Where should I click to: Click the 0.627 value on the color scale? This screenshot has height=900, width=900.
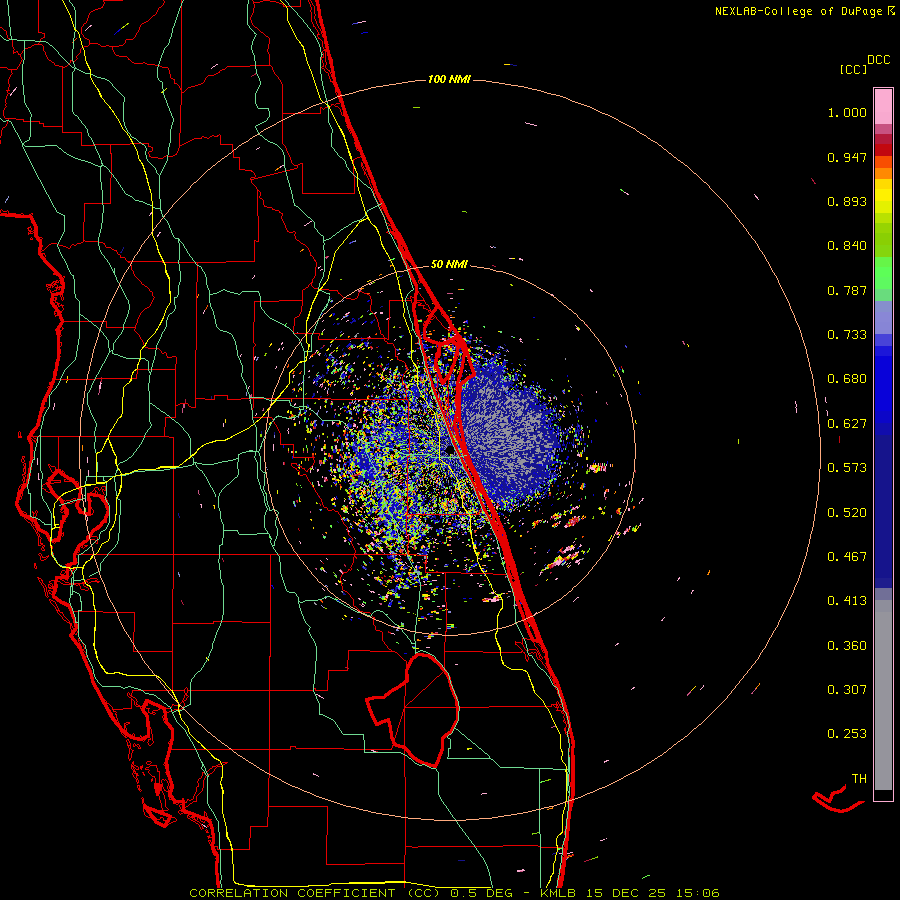pyautogui.click(x=847, y=424)
